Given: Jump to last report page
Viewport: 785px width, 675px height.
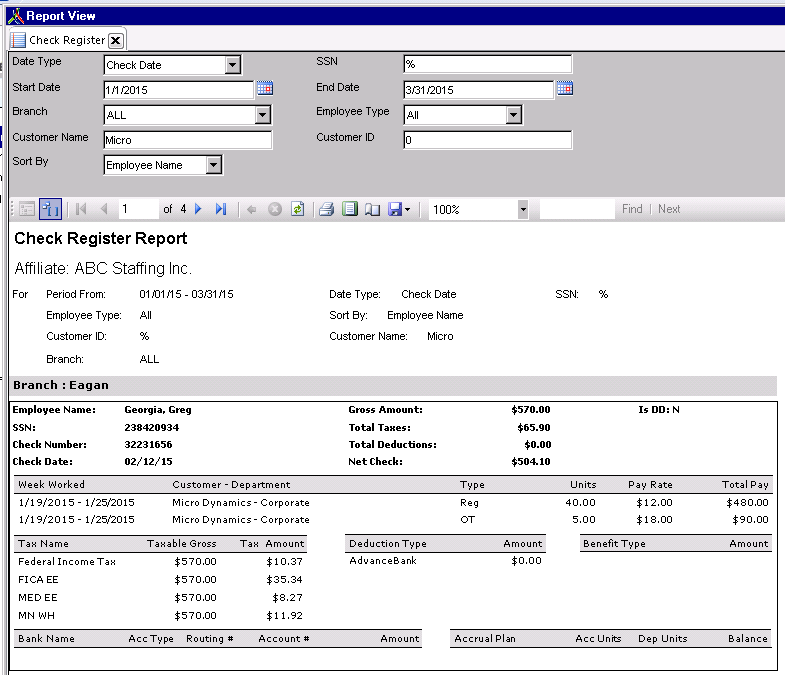Looking at the screenshot, I should pos(221,209).
